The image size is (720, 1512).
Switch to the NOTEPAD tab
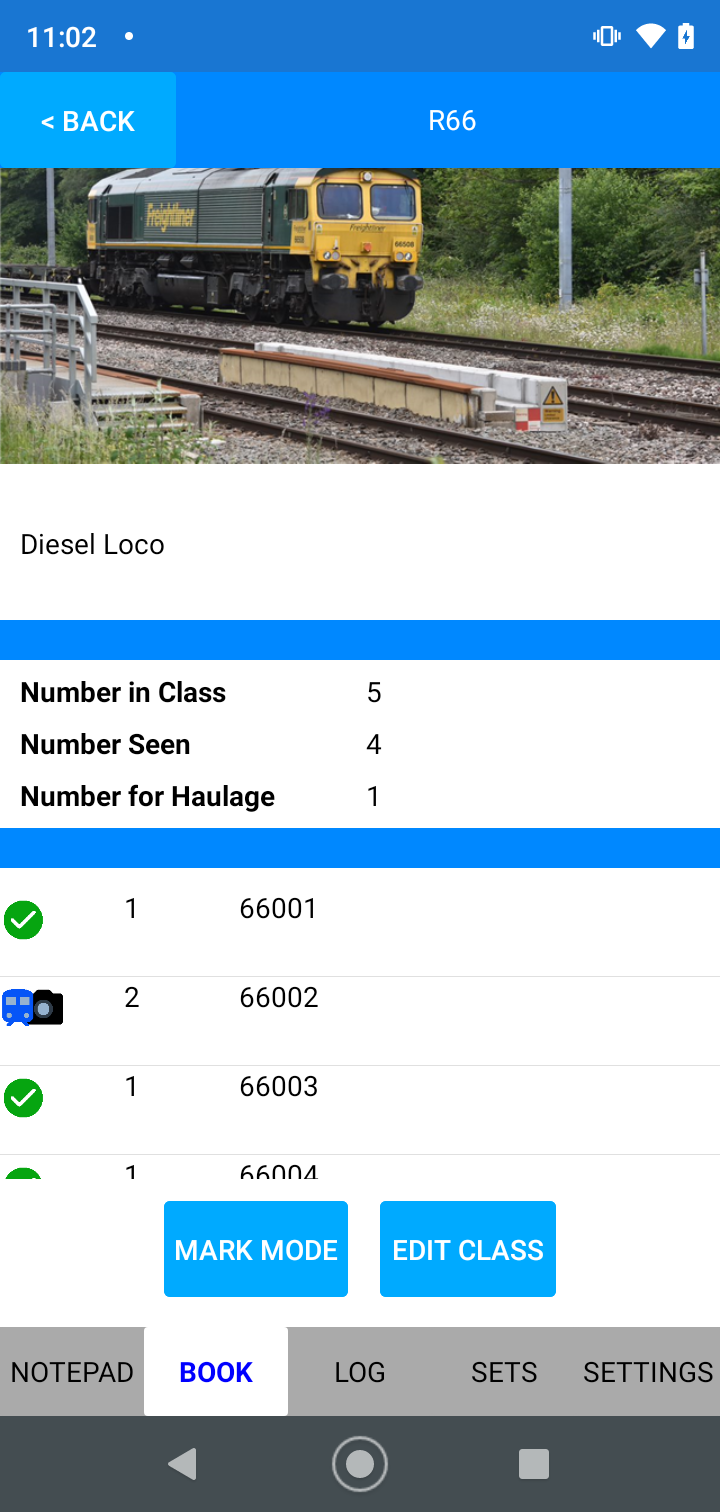click(x=71, y=1371)
